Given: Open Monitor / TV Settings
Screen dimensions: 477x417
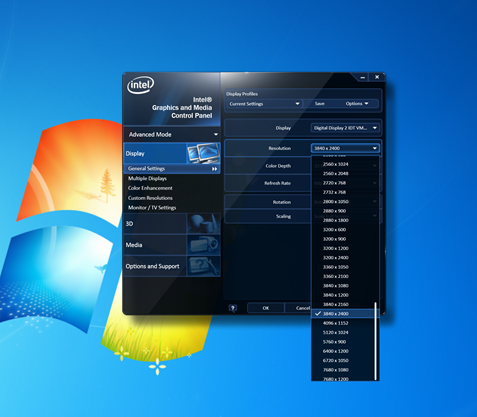Looking at the screenshot, I should coord(152,208).
